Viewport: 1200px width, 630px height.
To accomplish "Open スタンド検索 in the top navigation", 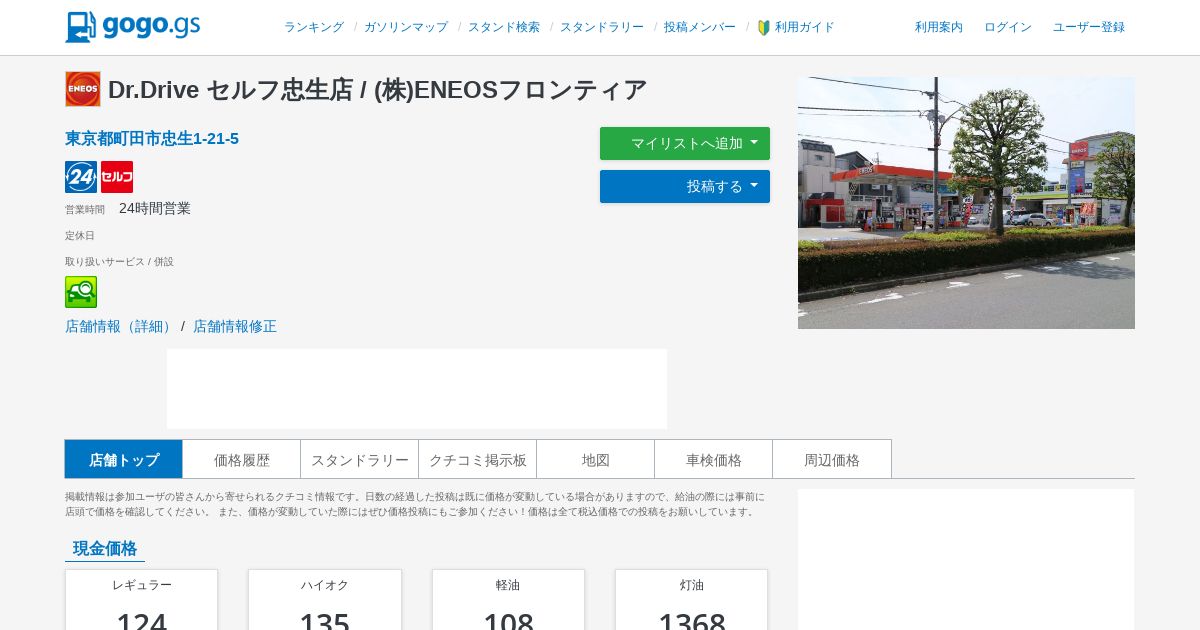I will [504, 27].
